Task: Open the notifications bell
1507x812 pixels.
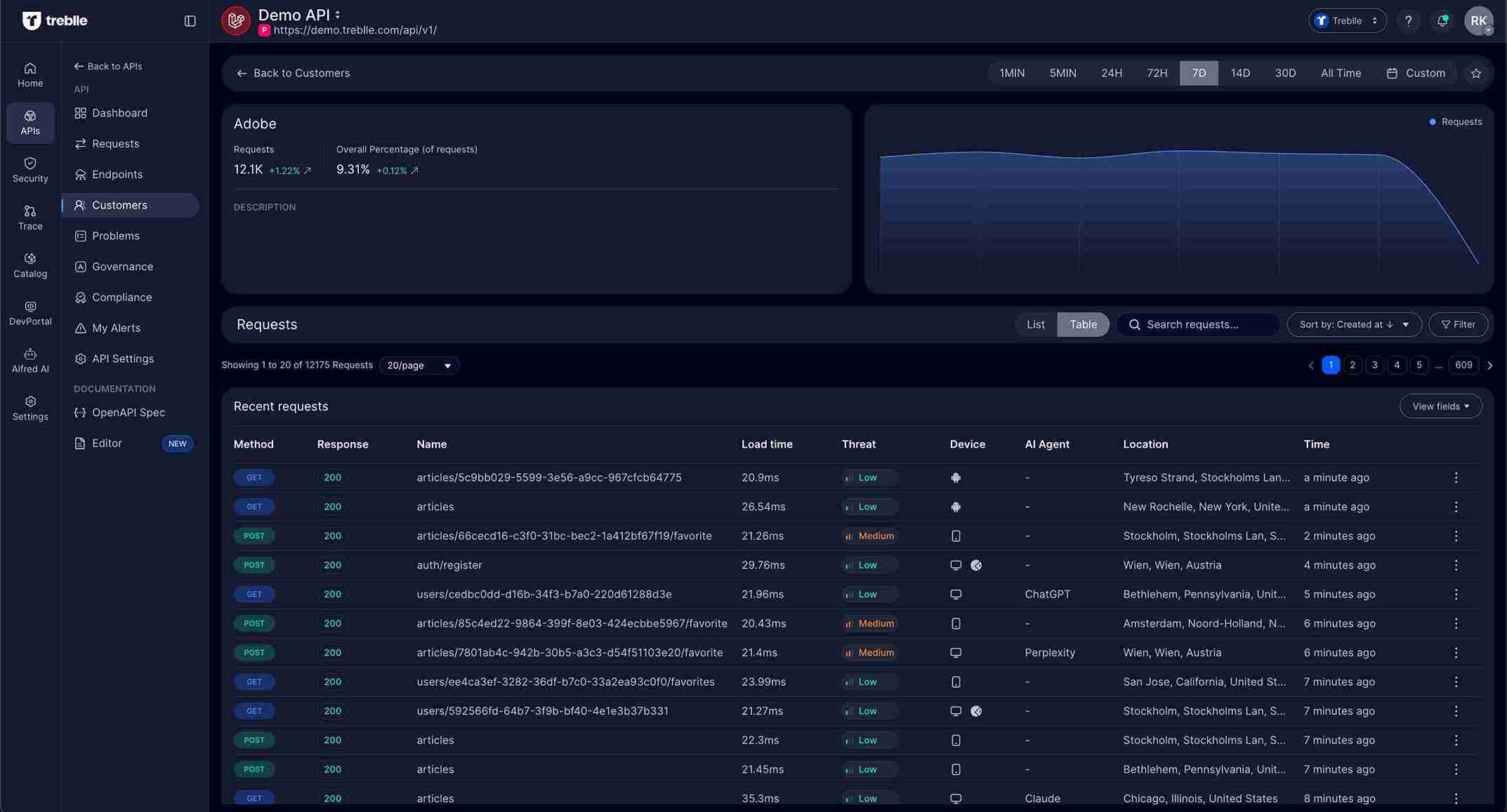Action: tap(1442, 20)
